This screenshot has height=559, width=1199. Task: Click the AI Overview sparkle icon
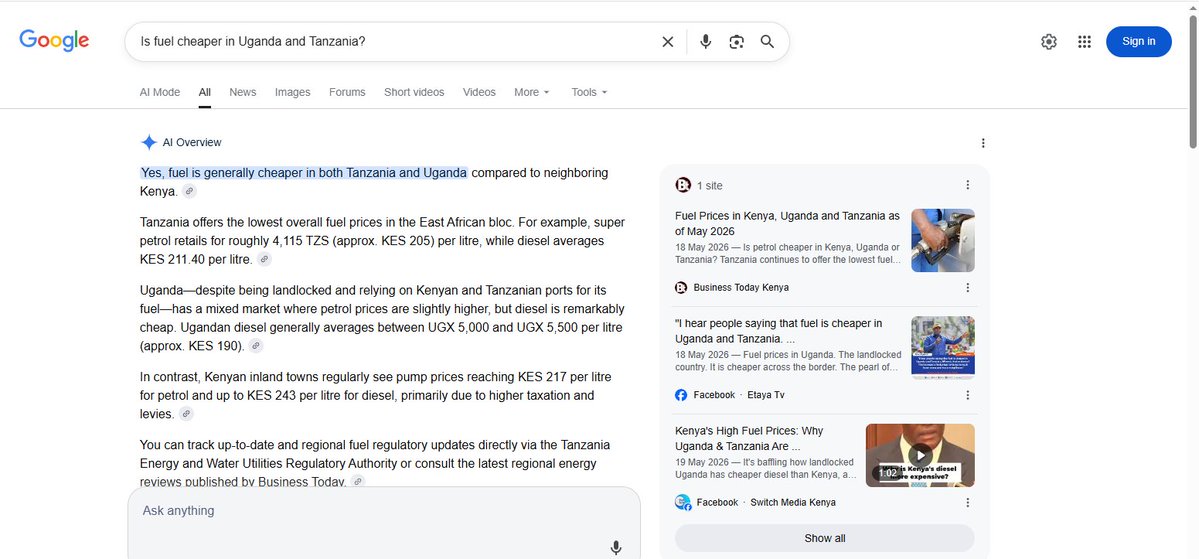click(148, 142)
